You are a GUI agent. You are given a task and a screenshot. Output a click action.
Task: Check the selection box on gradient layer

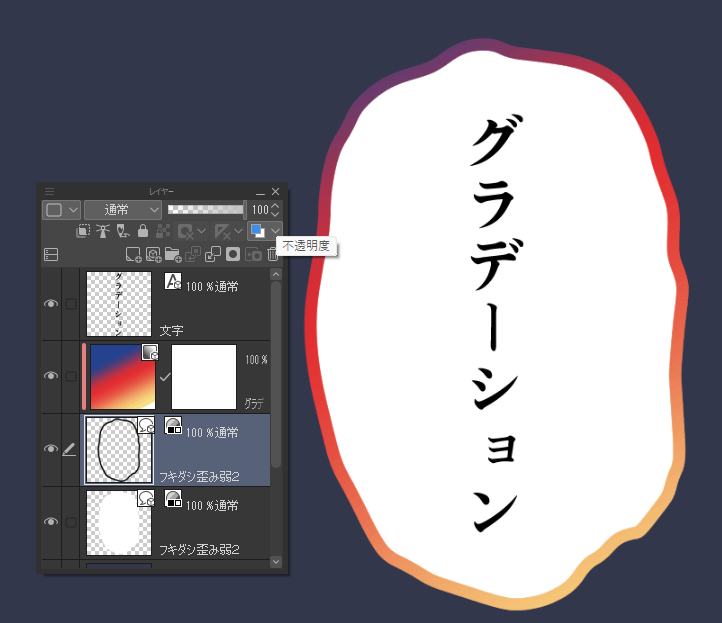(x=71, y=377)
